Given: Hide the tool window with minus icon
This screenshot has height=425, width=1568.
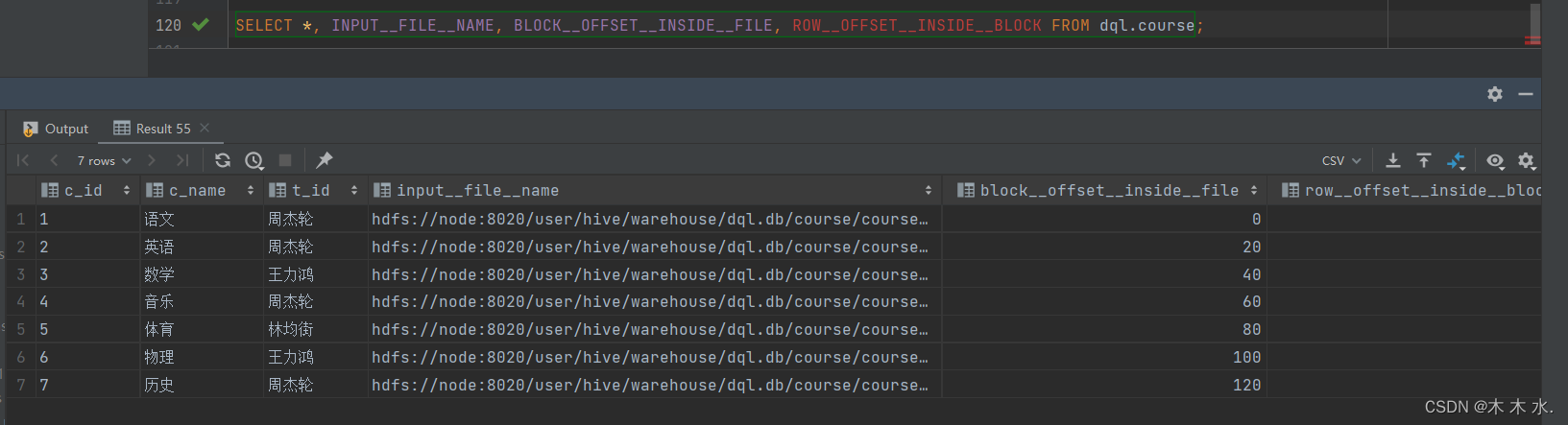Looking at the screenshot, I should click(x=1526, y=93).
